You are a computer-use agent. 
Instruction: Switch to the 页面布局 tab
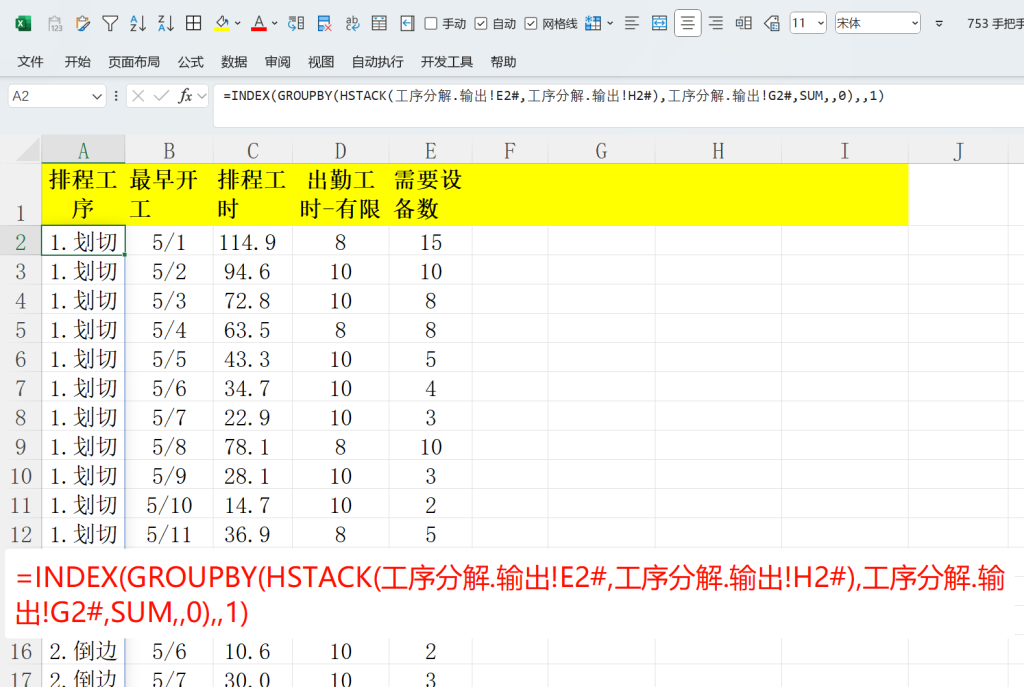[x=134, y=62]
